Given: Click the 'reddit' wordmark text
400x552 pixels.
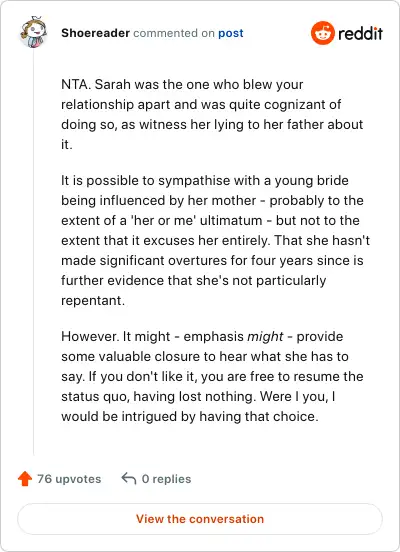Looking at the screenshot, I should pos(360,33).
